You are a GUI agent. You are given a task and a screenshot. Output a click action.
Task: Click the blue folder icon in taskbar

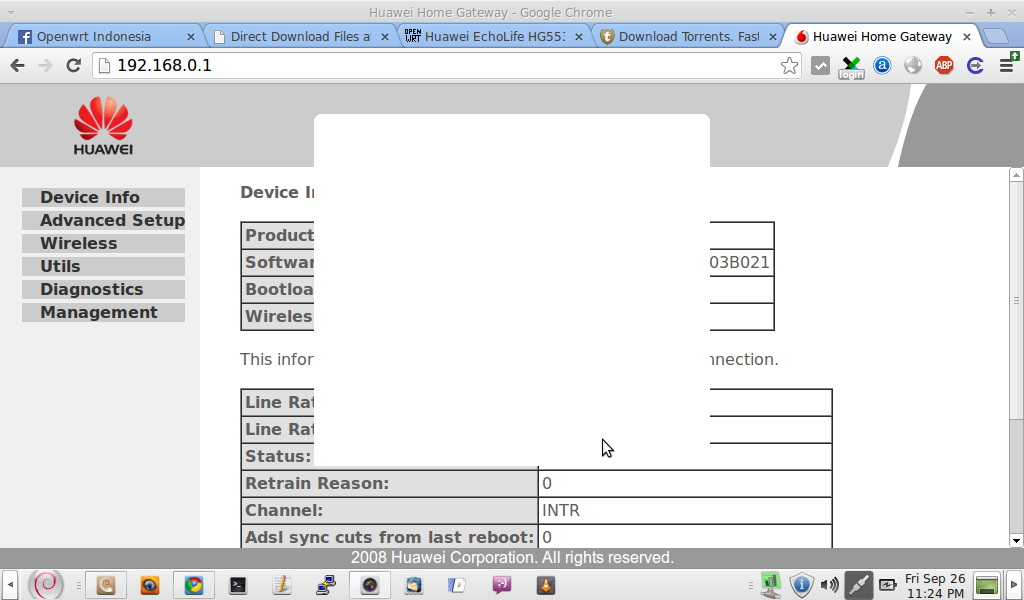click(x=413, y=584)
